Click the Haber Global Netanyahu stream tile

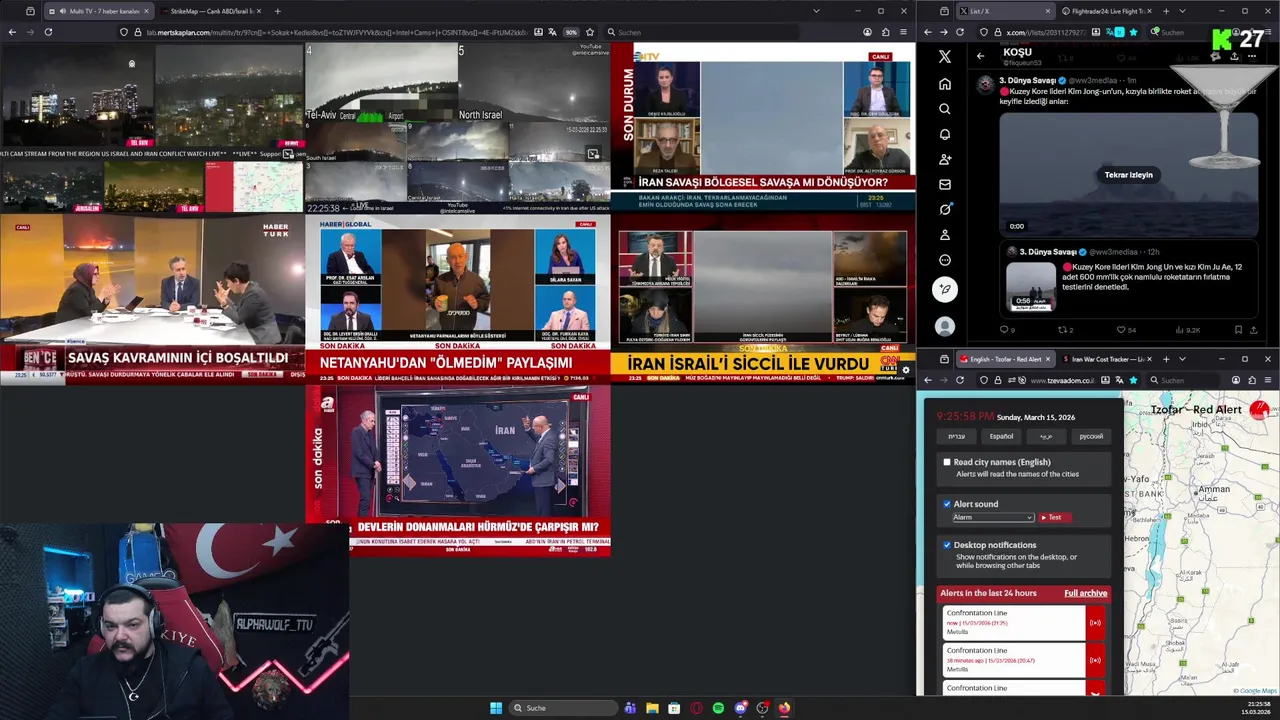[458, 298]
